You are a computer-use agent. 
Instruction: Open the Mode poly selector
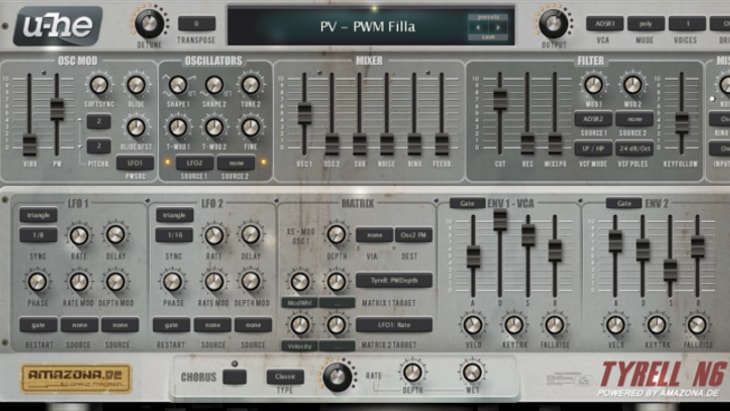pyautogui.click(x=646, y=24)
